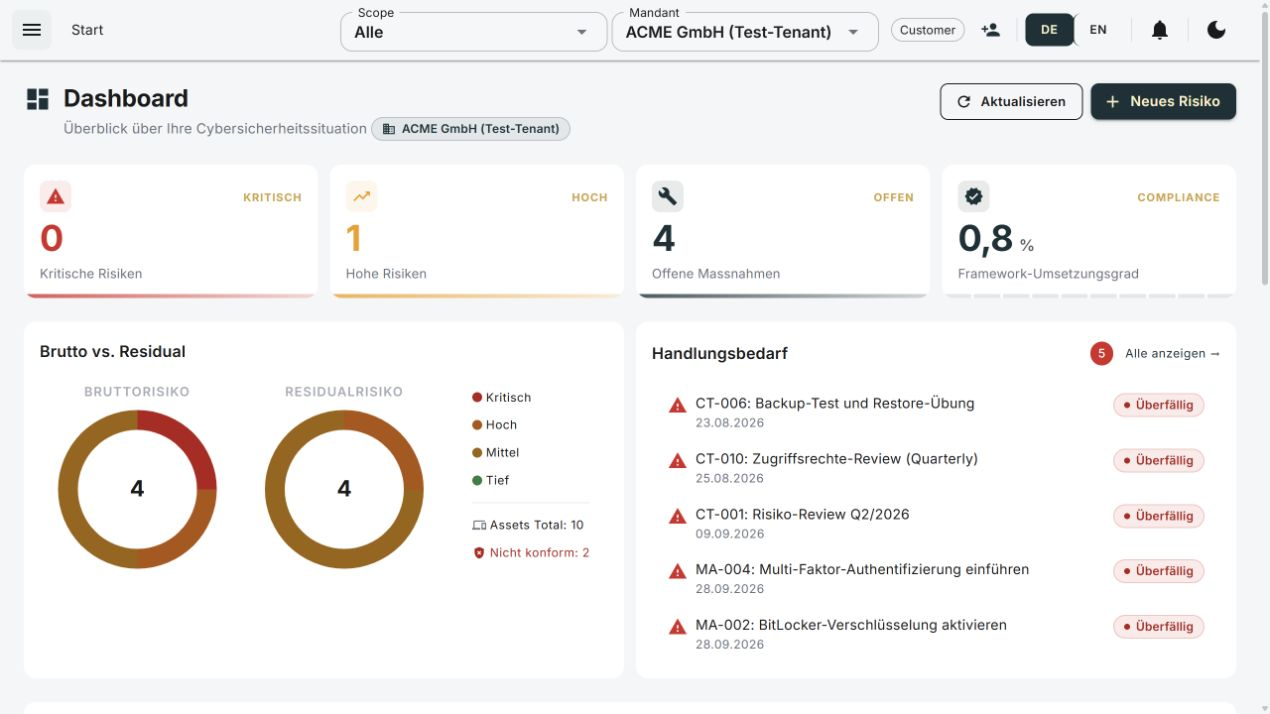Viewport: 1270px width, 714px height.
Task: Click the page vertical scrollbar
Action: [1264, 150]
